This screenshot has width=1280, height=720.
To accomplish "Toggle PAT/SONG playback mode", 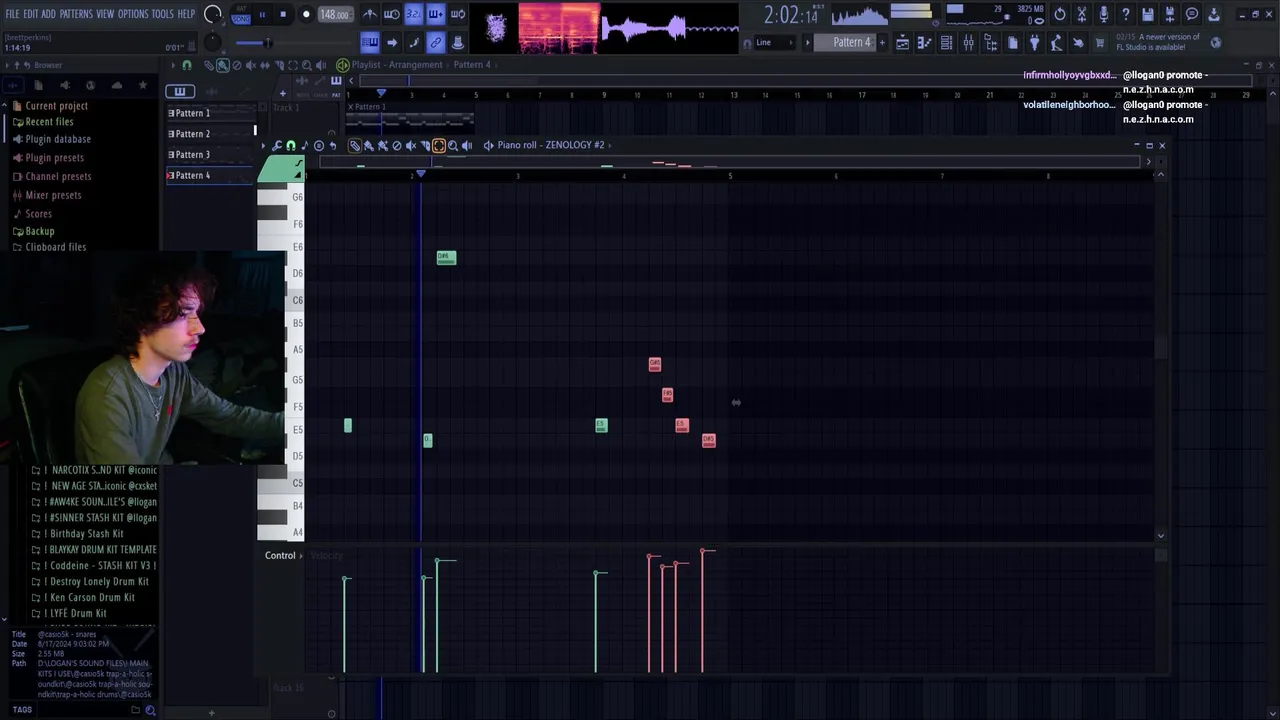I will 241,14.
